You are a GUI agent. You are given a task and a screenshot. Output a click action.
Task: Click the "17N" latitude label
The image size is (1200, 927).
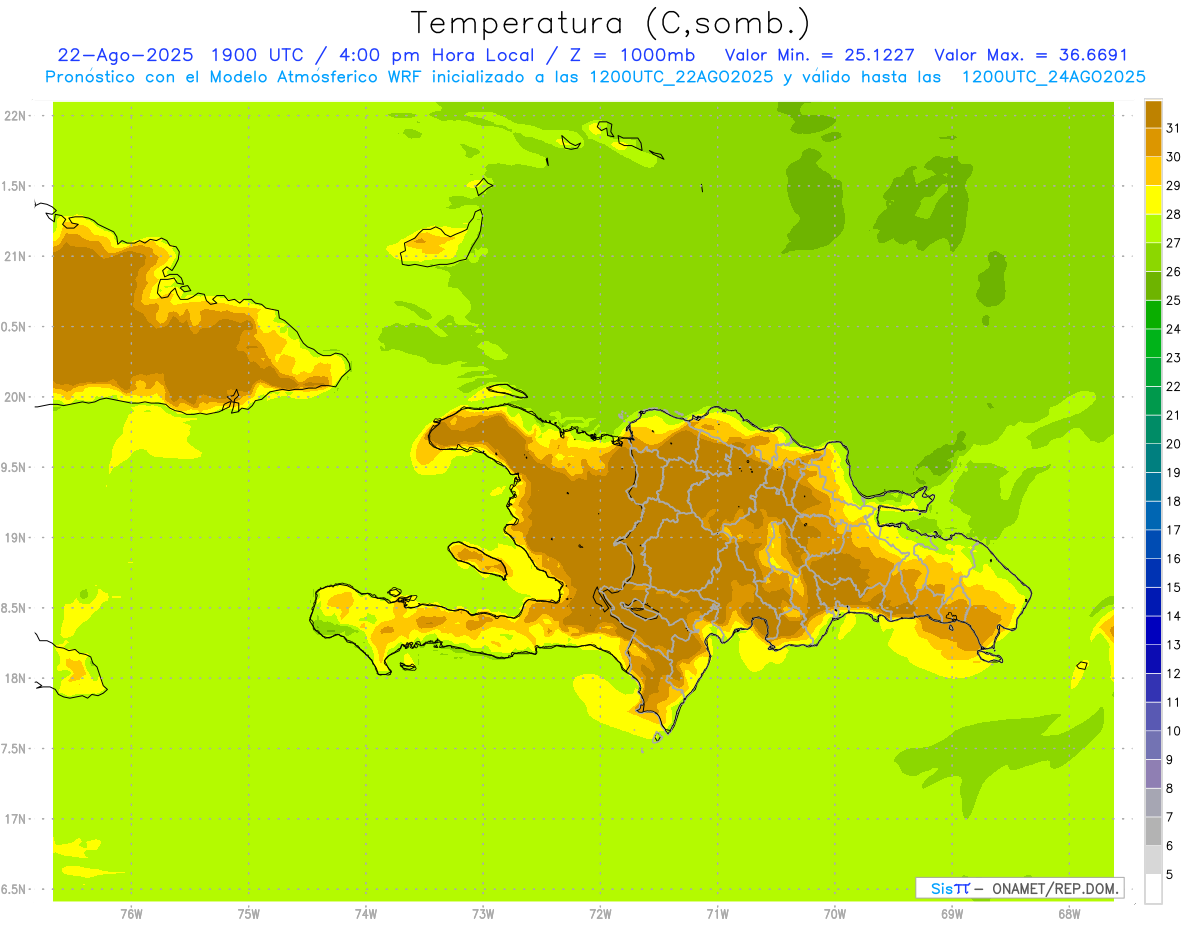(14, 819)
